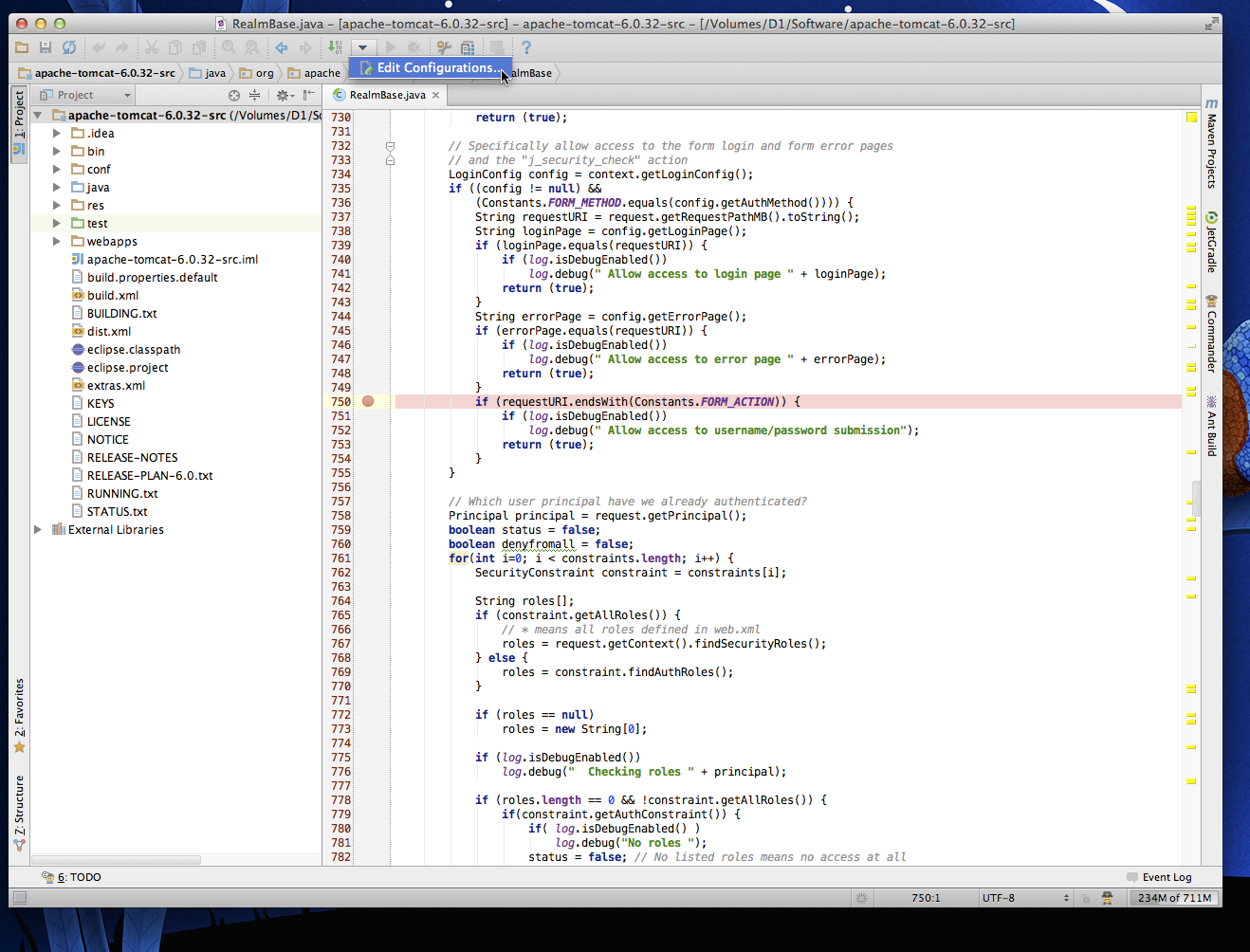Expand the bin folder
1250x952 pixels.
(x=56, y=152)
